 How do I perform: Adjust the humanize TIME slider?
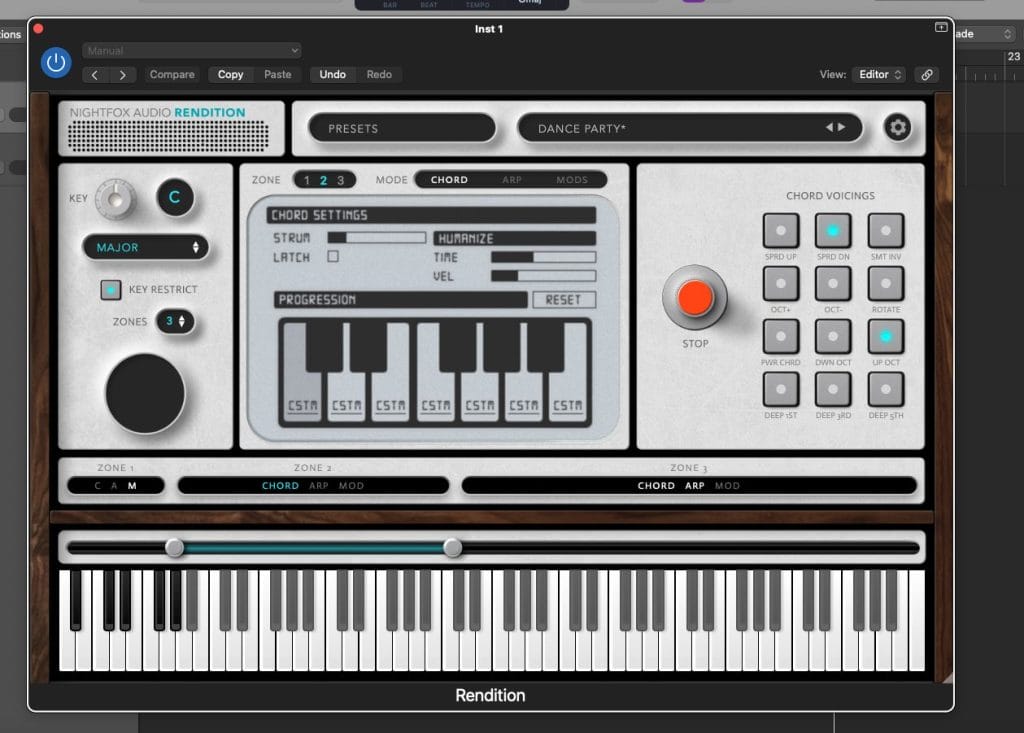pyautogui.click(x=543, y=257)
